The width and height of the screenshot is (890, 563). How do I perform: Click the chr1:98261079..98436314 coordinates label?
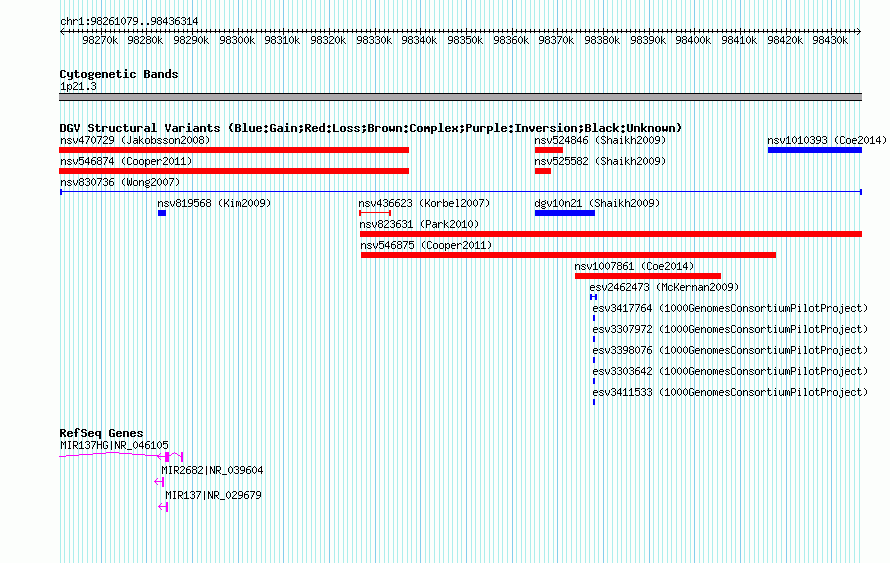click(x=129, y=22)
